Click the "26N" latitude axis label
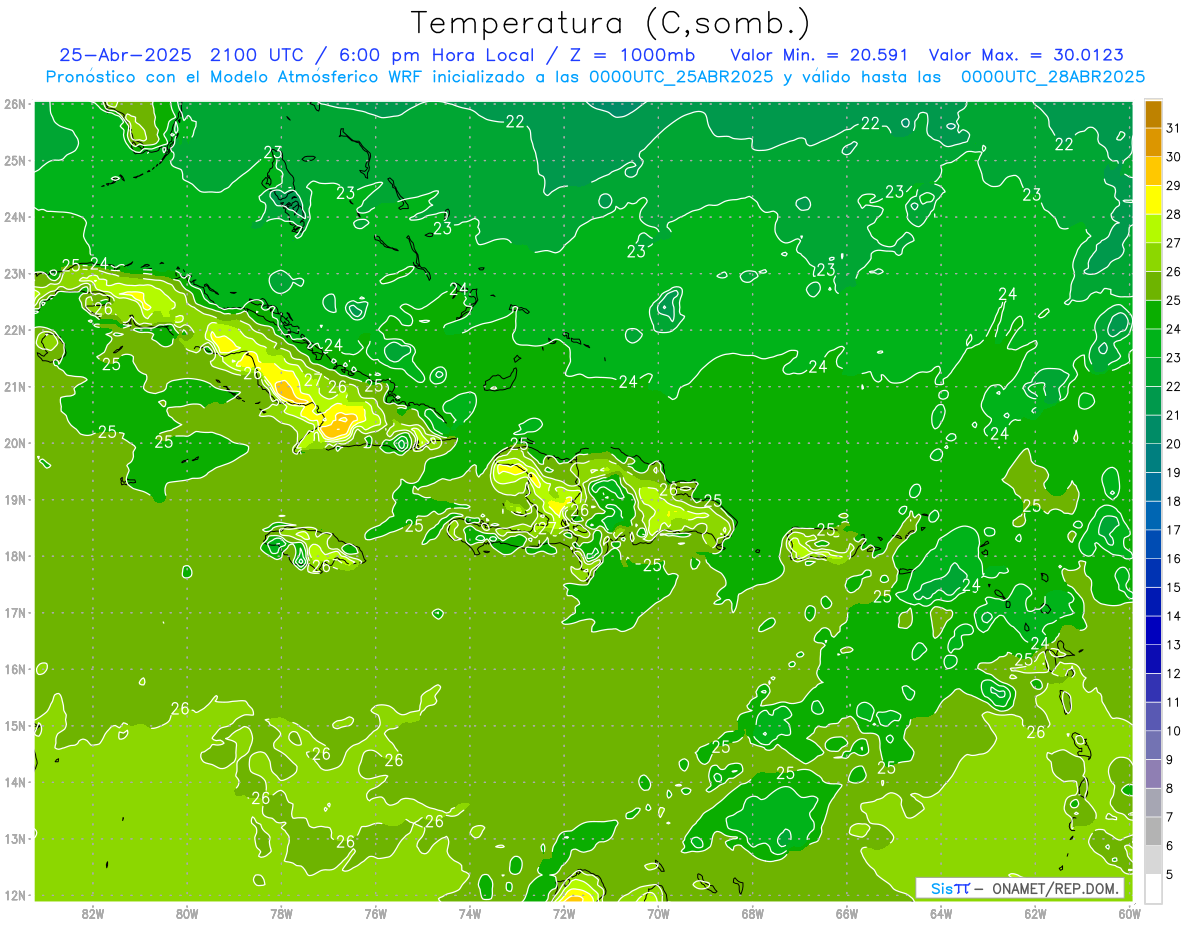1200x927 pixels. [14, 104]
